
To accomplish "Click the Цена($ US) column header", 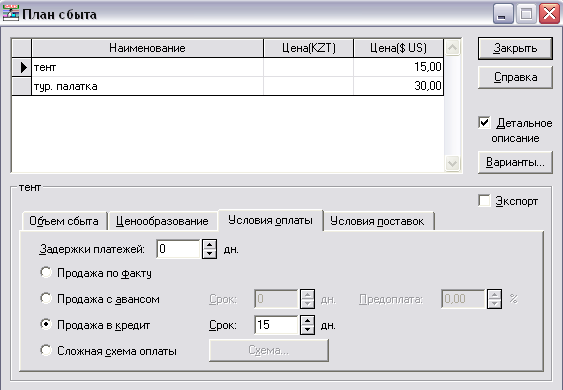I will click(x=398, y=48).
